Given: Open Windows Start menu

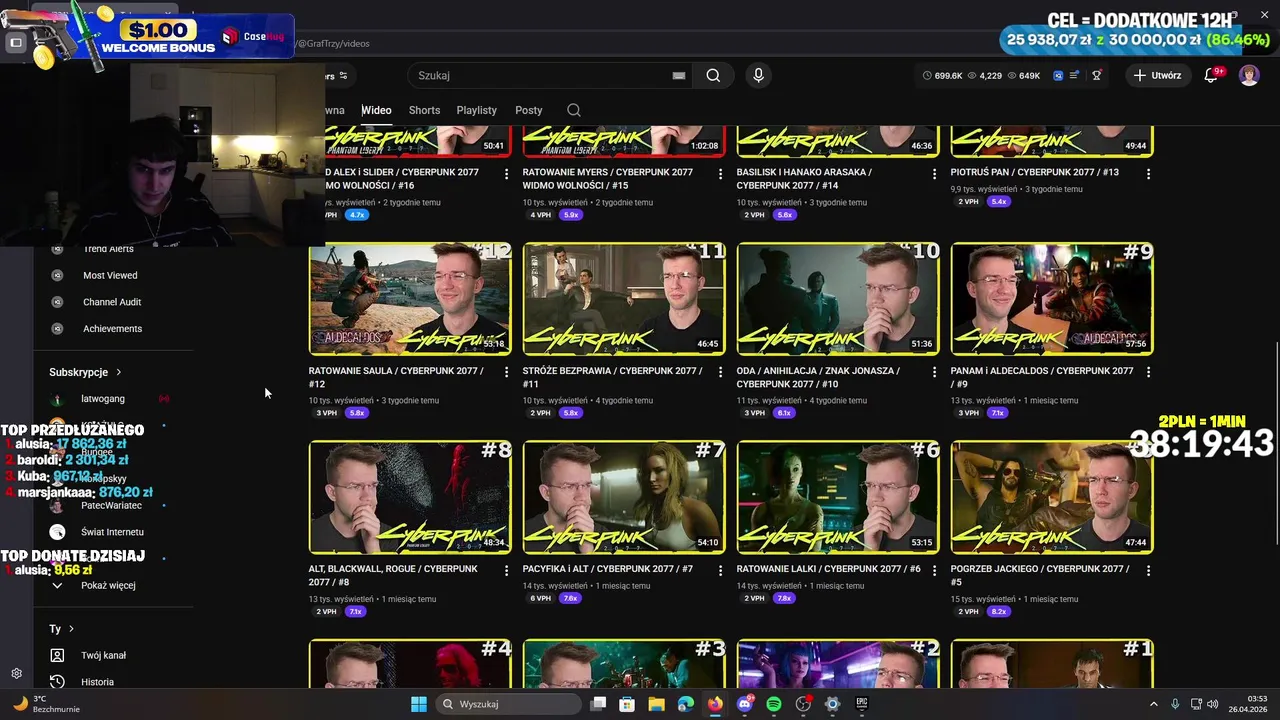Looking at the screenshot, I should click(x=419, y=704).
